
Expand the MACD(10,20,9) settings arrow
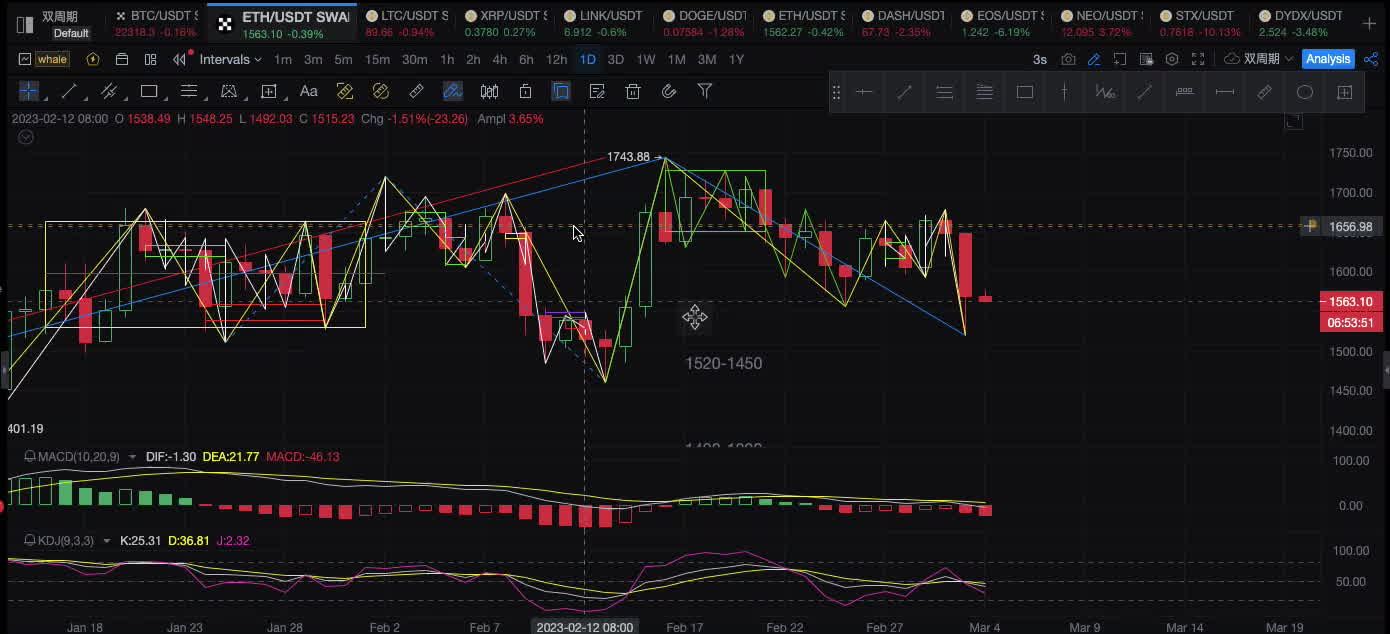(x=132, y=457)
